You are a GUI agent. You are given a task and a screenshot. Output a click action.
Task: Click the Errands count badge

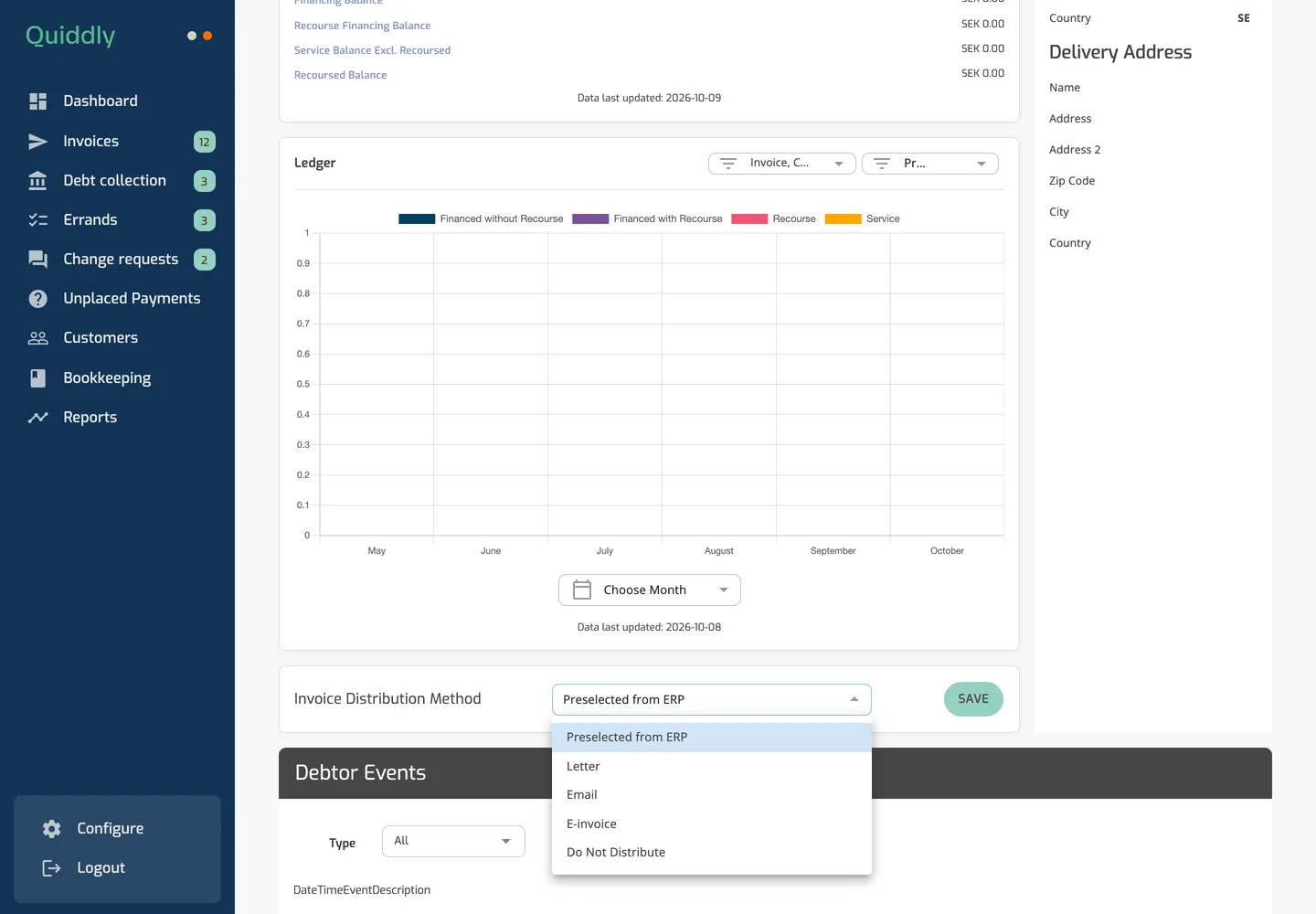[x=205, y=220]
